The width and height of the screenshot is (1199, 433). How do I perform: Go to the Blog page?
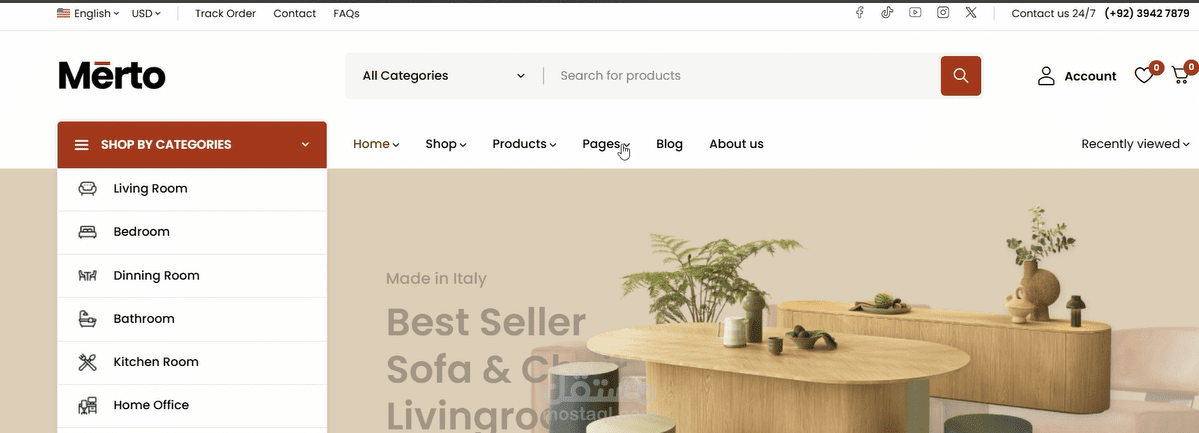pyautogui.click(x=669, y=144)
